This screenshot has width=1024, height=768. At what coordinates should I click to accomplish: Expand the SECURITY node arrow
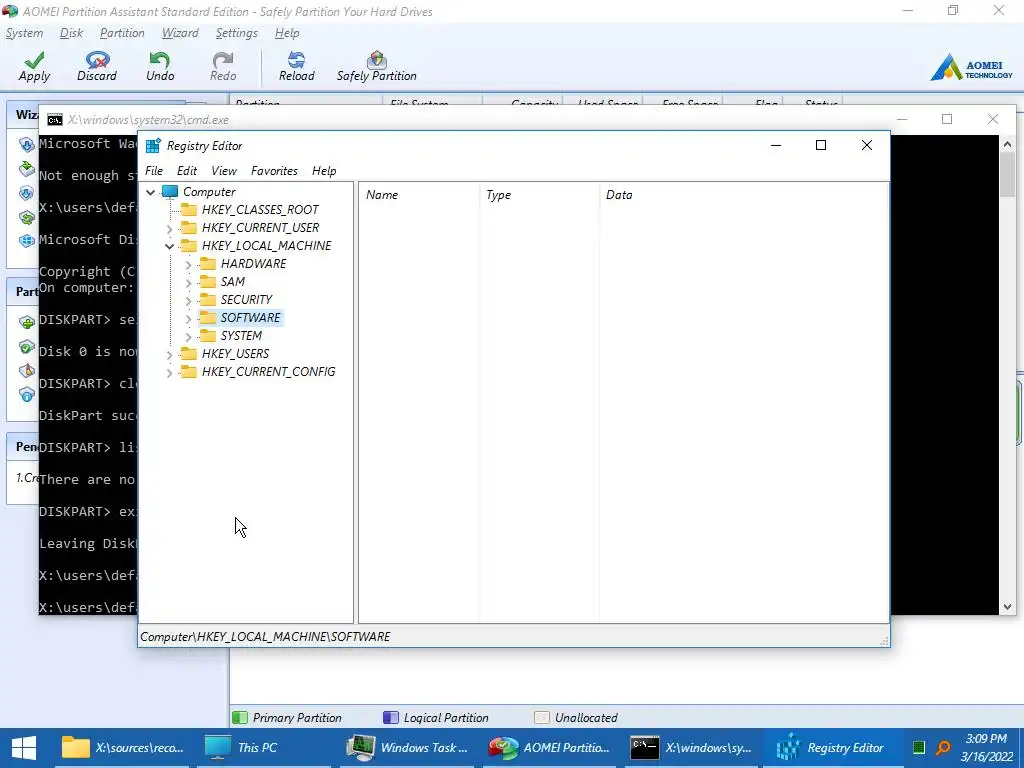[x=188, y=300]
